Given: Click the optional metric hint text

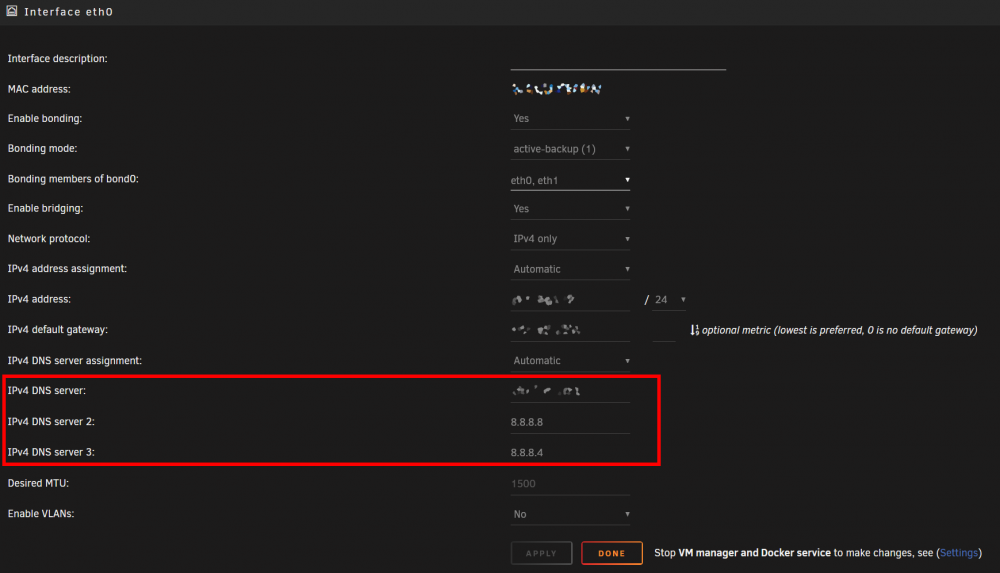Looking at the screenshot, I should pos(839,330).
